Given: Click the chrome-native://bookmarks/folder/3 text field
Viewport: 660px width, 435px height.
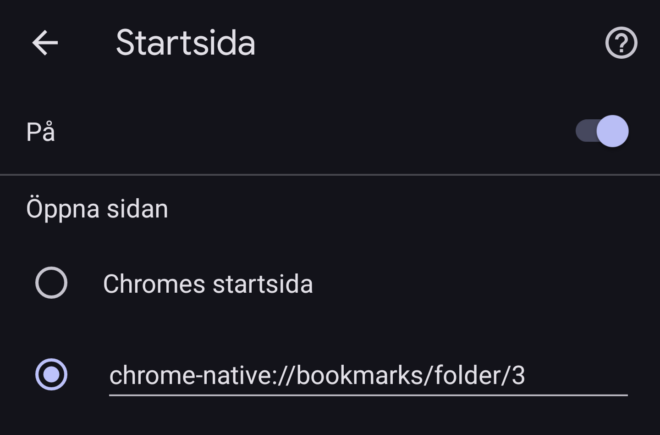Looking at the screenshot, I should (368, 376).
